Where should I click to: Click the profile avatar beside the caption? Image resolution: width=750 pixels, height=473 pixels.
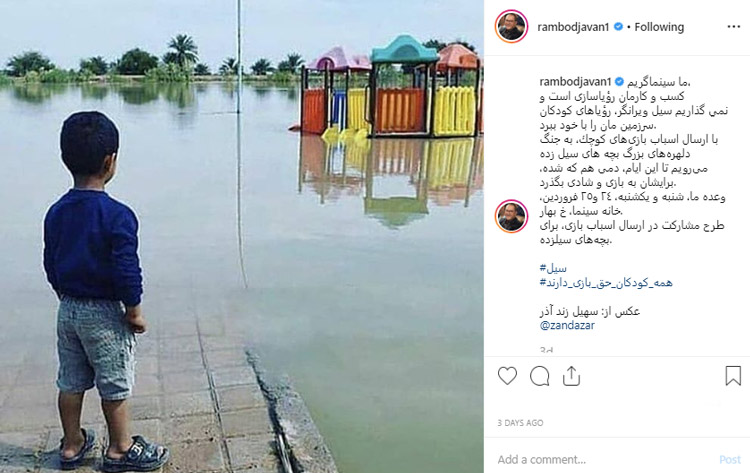(511, 216)
